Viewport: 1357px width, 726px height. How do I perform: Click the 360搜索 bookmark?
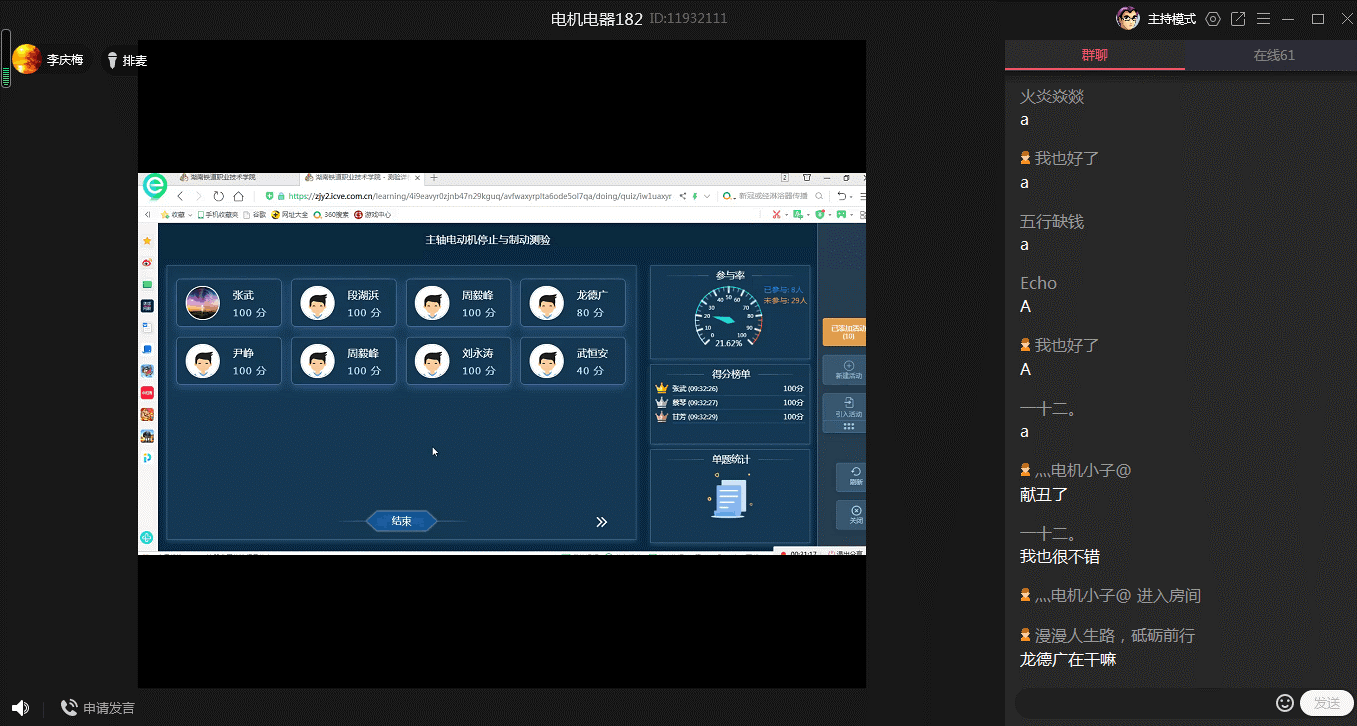tap(331, 214)
